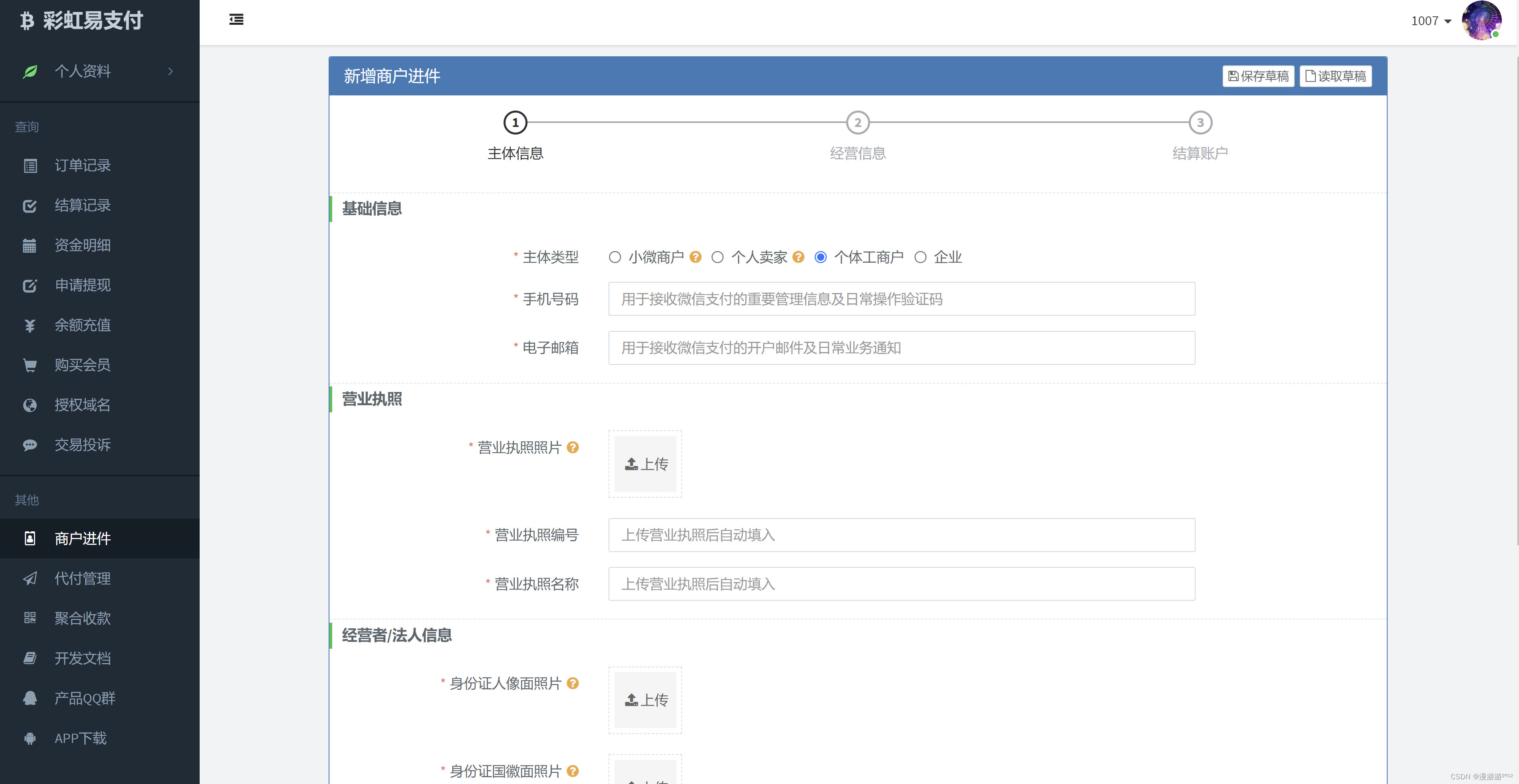Choose the 个人卖家 radio button

(717, 257)
